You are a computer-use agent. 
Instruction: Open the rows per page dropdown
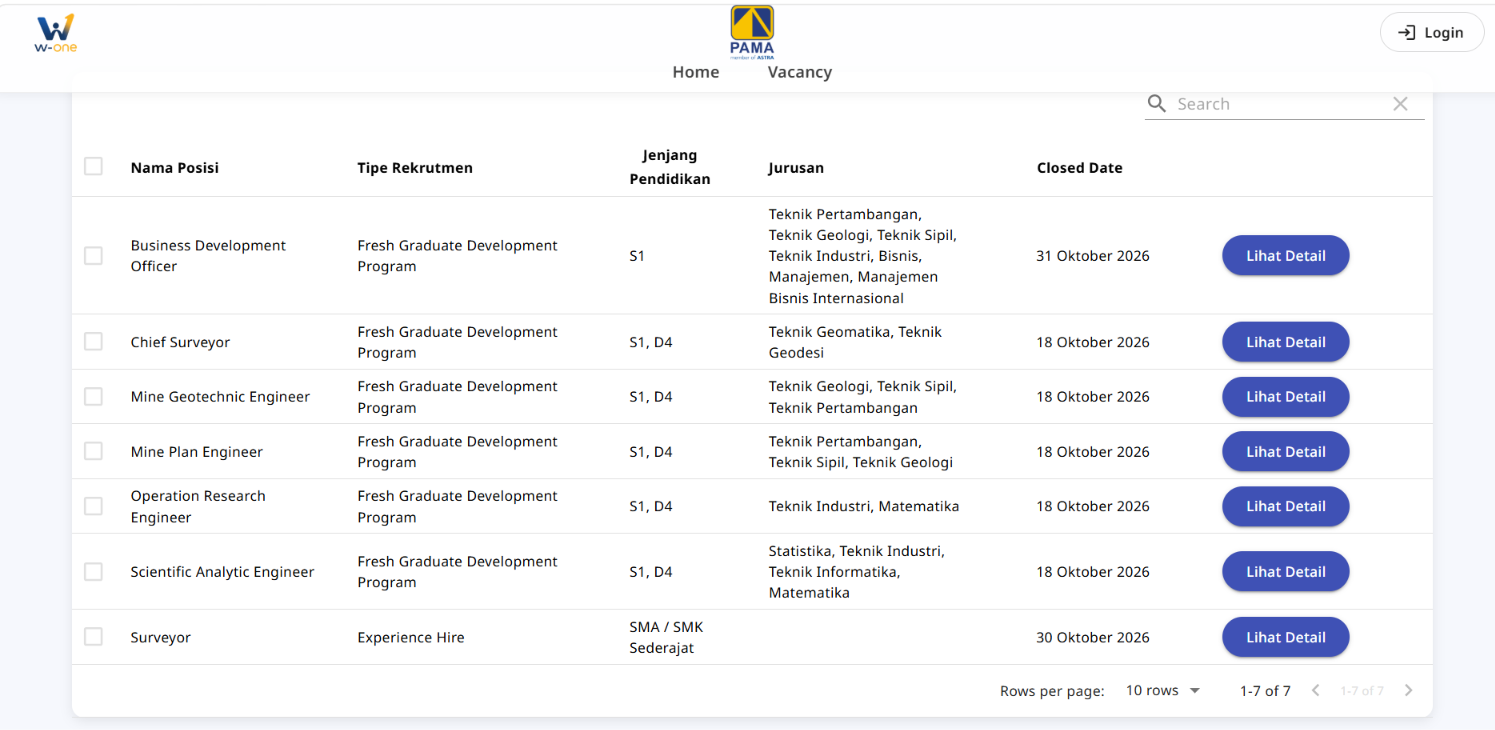pyautogui.click(x=1162, y=691)
